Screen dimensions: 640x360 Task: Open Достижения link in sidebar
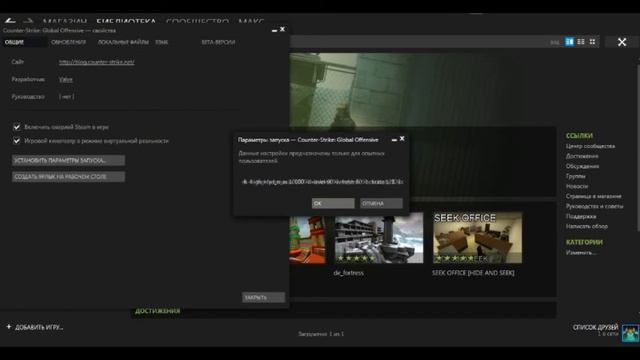tap(582, 156)
